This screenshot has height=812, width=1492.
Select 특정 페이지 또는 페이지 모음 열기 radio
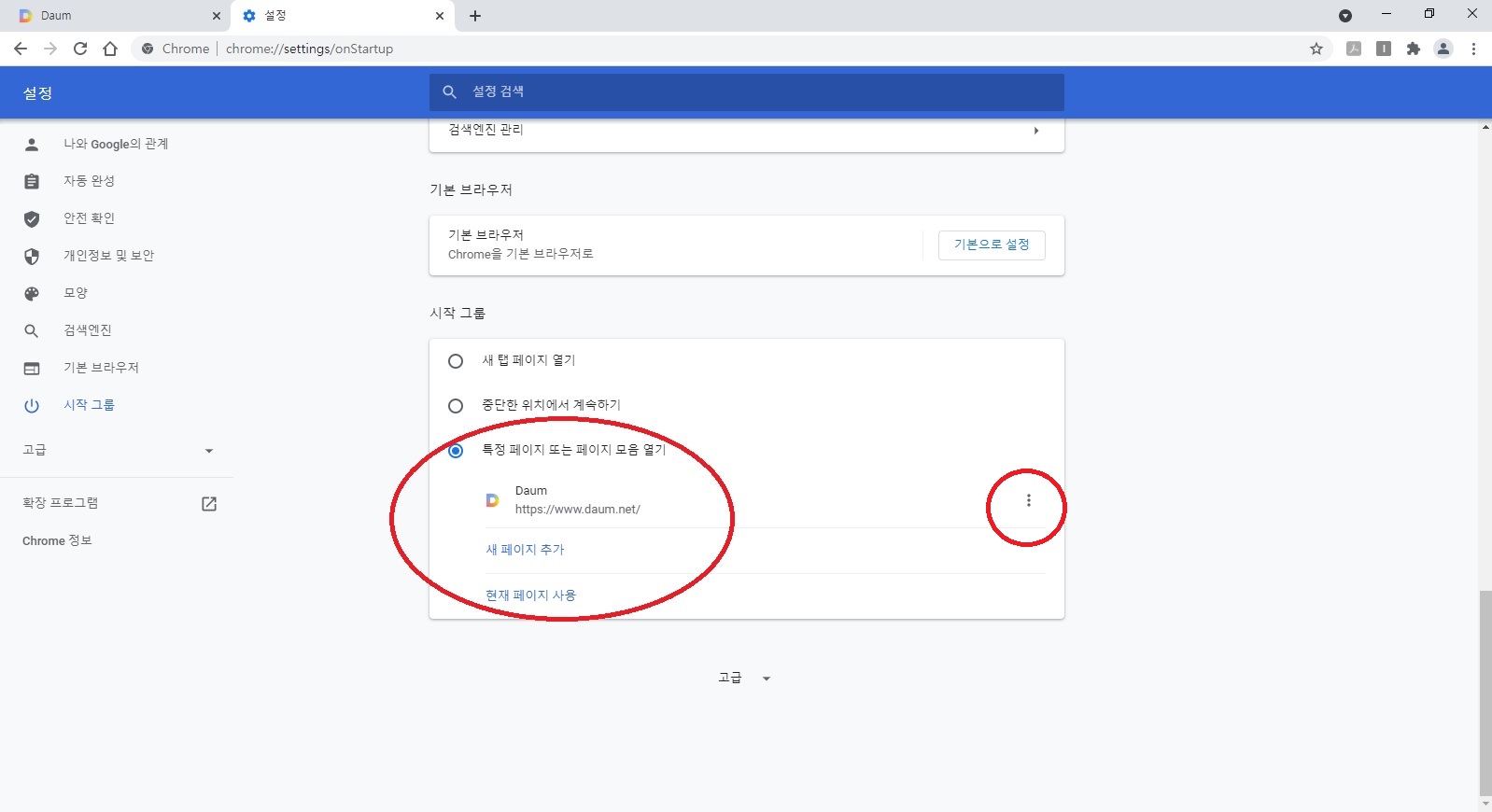[456, 451]
